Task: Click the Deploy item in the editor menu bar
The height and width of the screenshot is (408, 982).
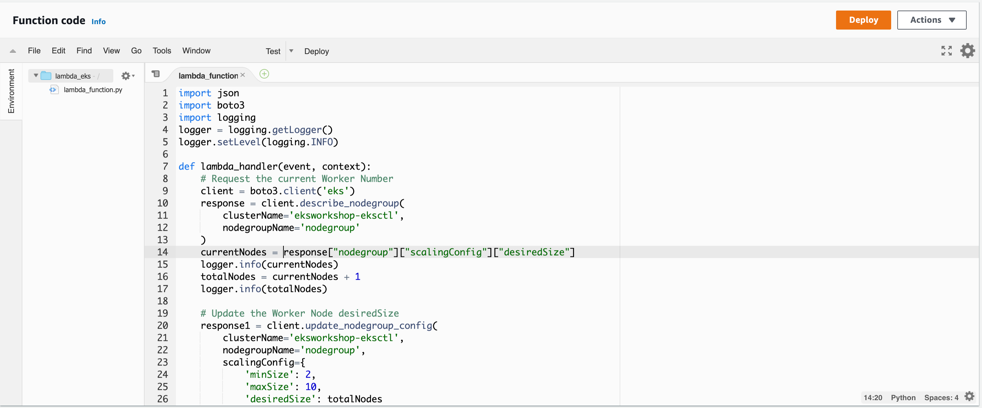Action: (316, 51)
